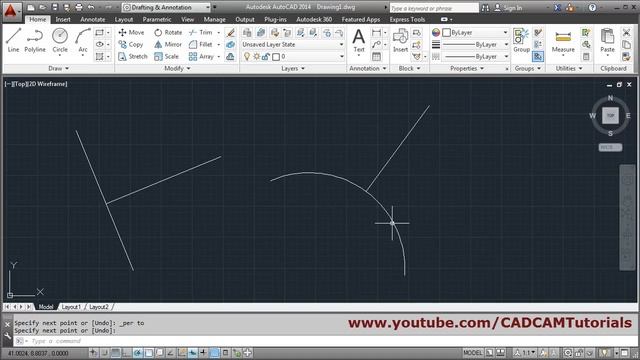
Task: Click the Offset tool icon
Action: (230, 56)
